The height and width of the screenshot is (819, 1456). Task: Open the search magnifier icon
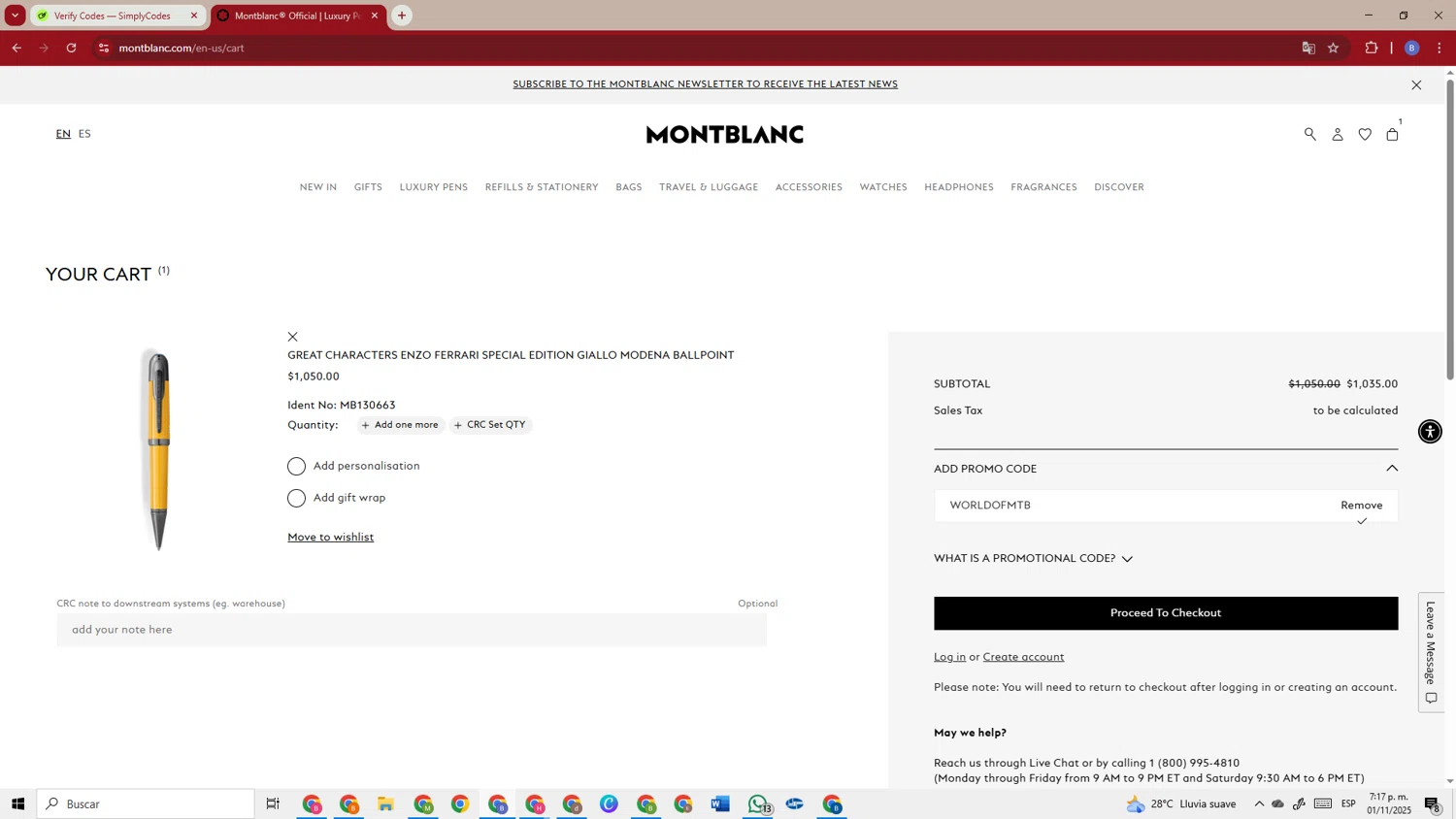(x=1310, y=135)
